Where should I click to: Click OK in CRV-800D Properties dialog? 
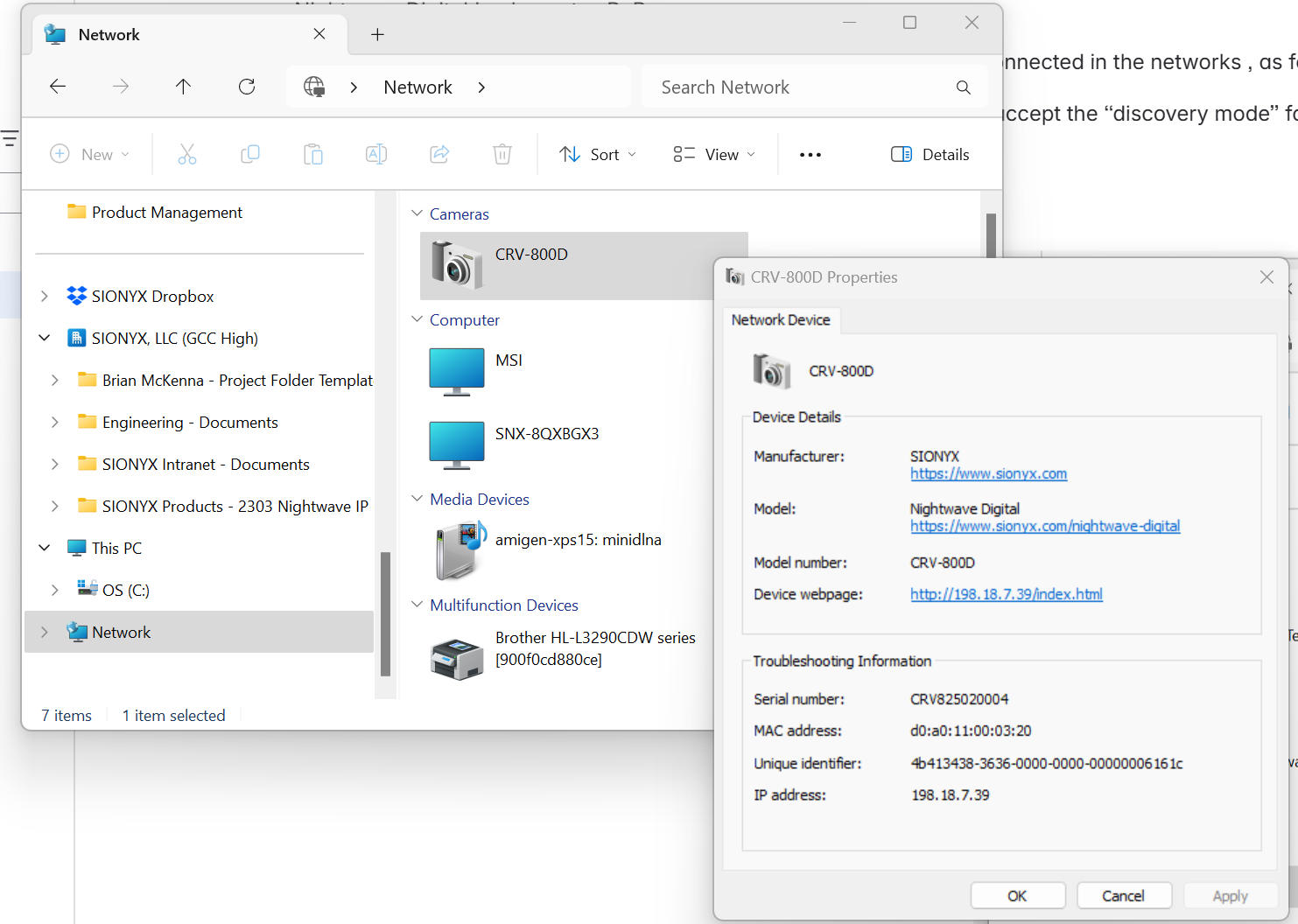[1017, 896]
